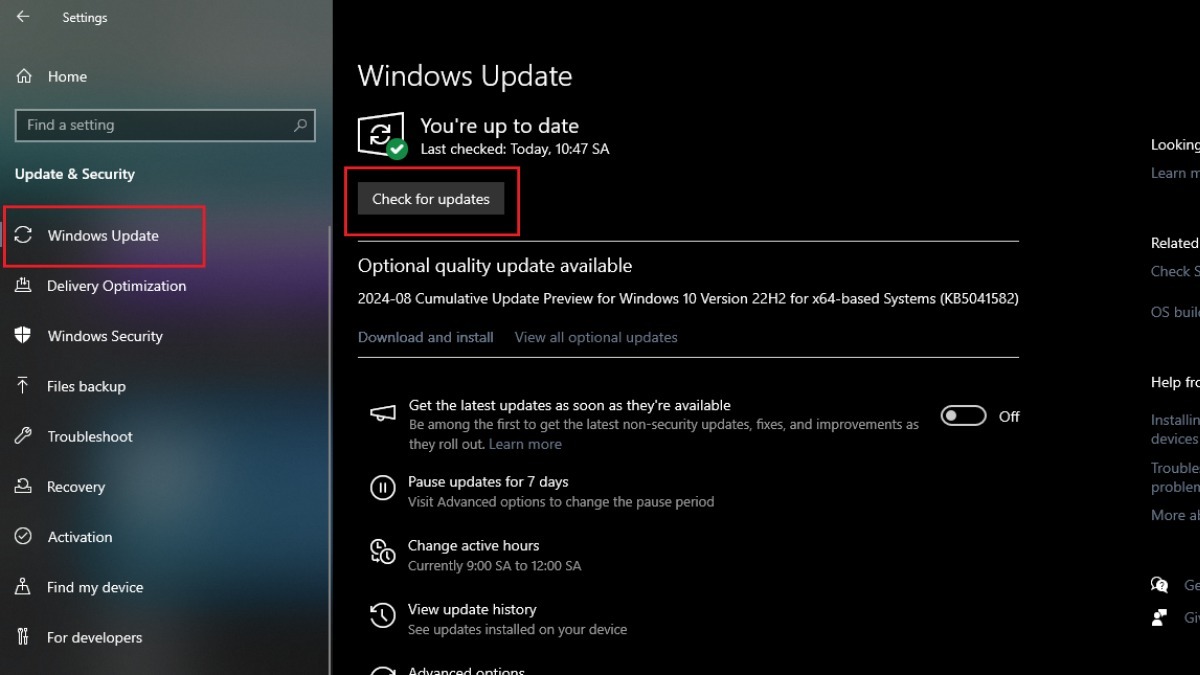1200x675 pixels.
Task: Click the pause updates icon
Action: [x=382, y=487]
